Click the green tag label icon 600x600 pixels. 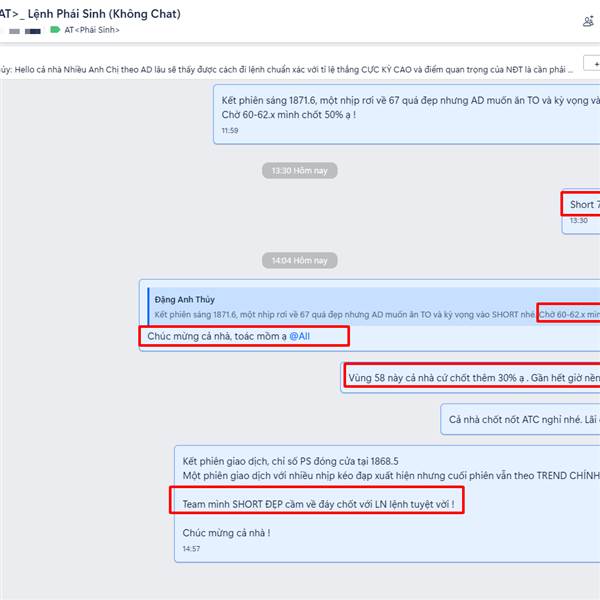click(x=55, y=30)
